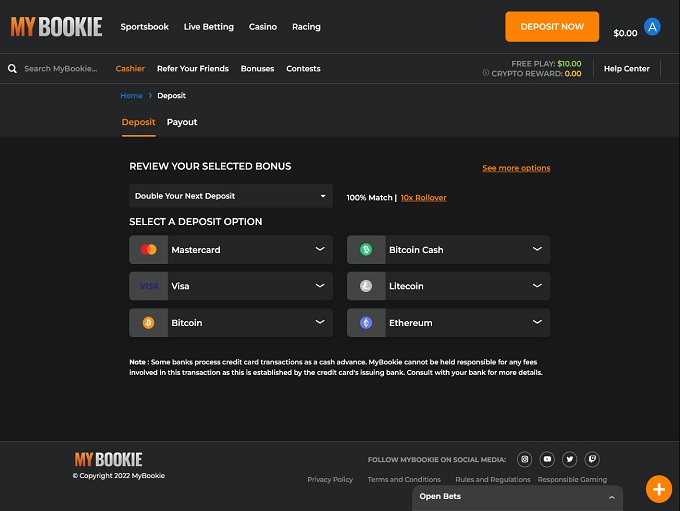The width and height of the screenshot is (680, 511).
Task: Click the Deposit breadcrumb text
Action: pyautogui.click(x=171, y=95)
